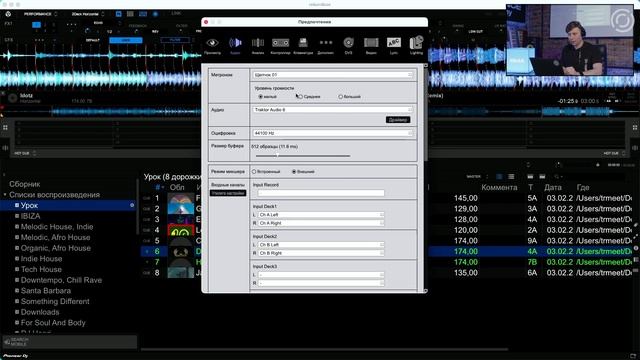
Task: Open right deck HOT CUE mode selector
Action: click(x=614, y=153)
